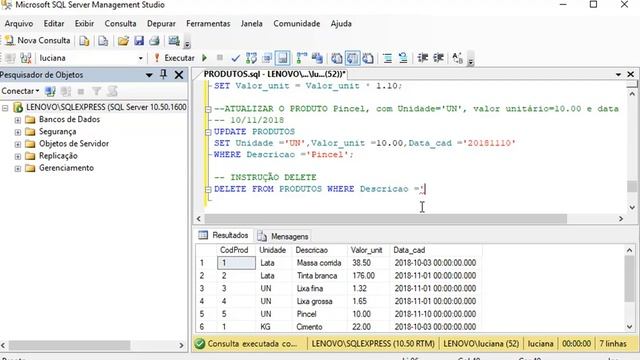Switch to the Mensagens tab

coord(283,236)
